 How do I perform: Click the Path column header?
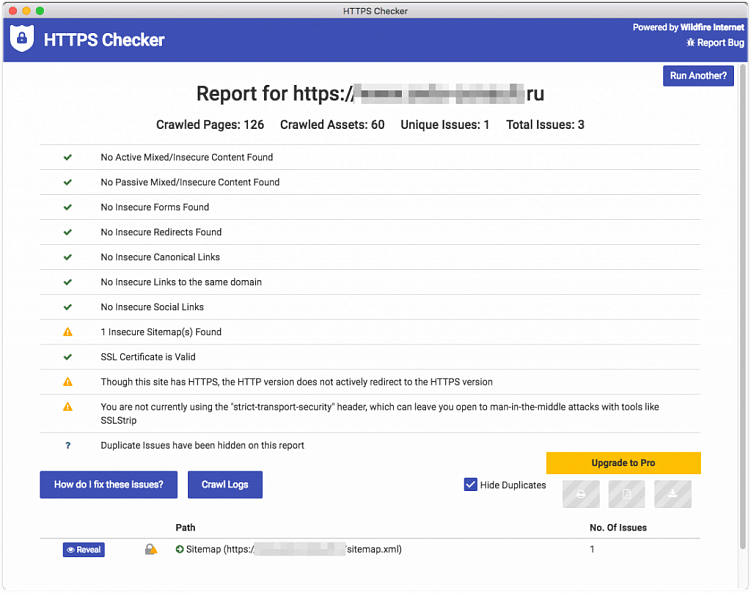click(185, 527)
